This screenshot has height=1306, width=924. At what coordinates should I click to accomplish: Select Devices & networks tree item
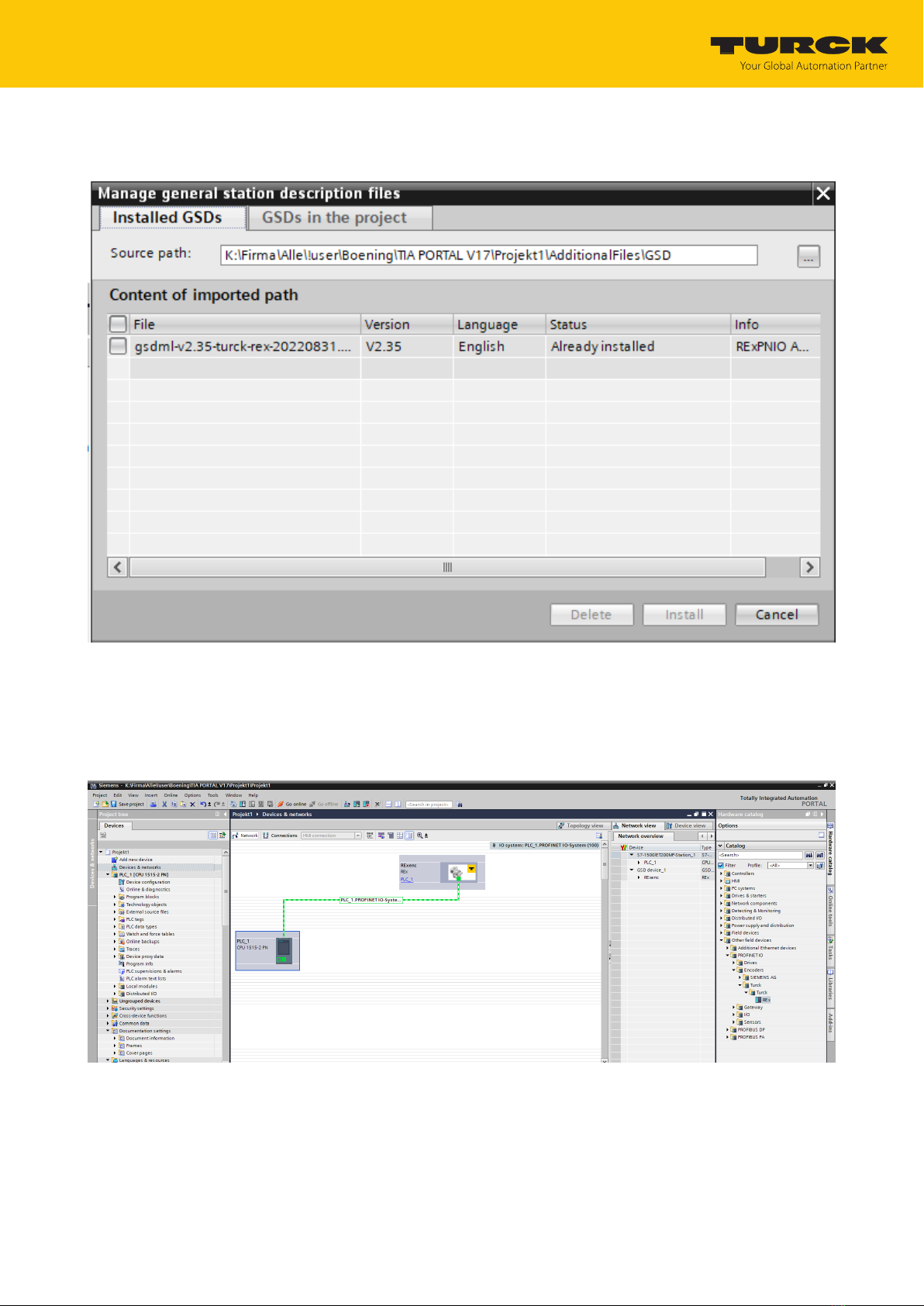(136, 867)
